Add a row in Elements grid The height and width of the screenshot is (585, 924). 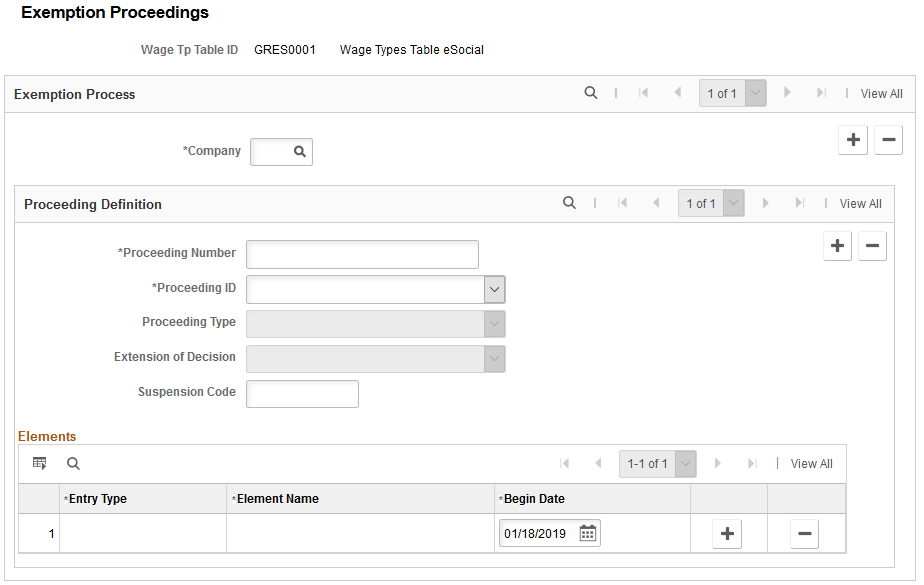click(x=727, y=534)
